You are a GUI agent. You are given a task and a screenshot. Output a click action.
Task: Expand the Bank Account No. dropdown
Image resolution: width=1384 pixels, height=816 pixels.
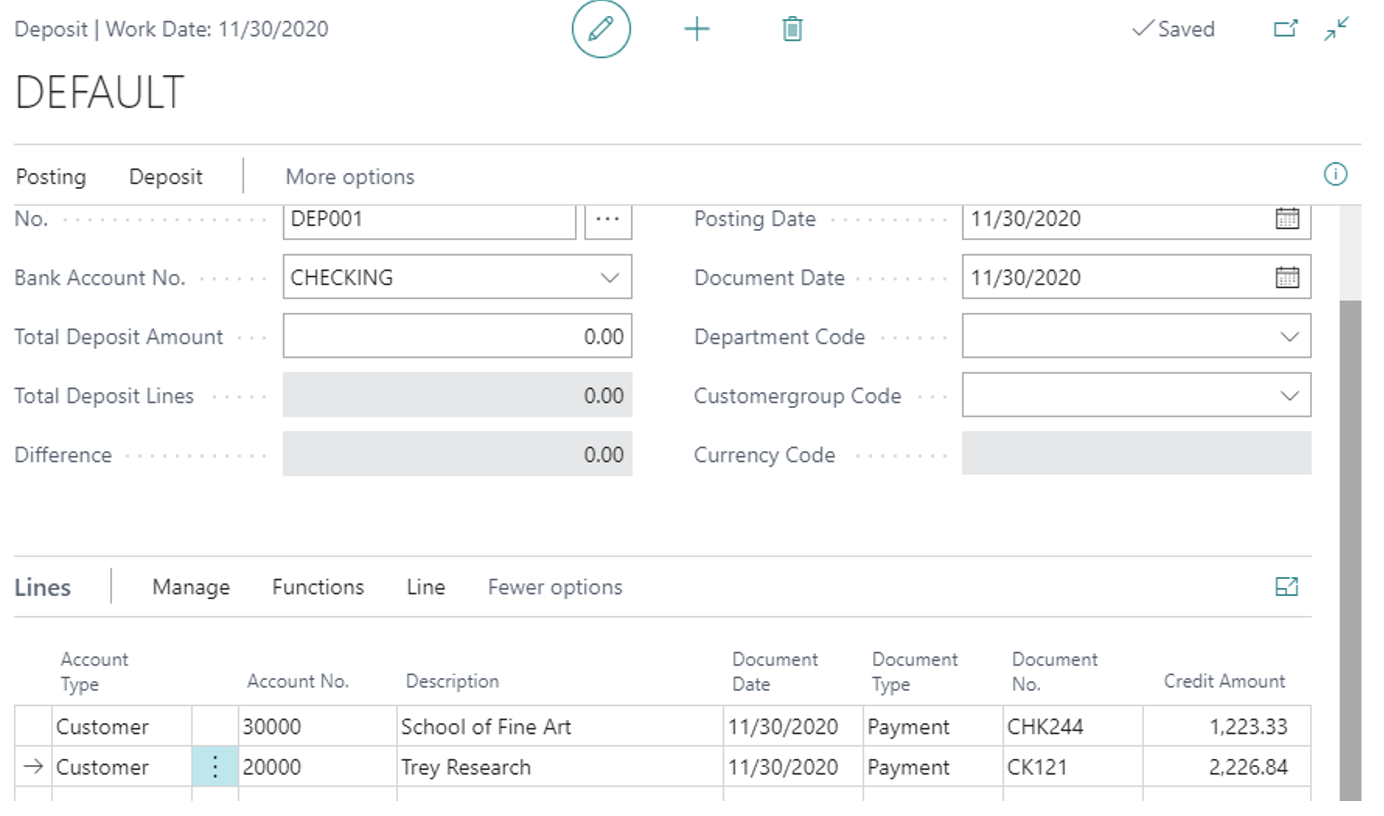[x=610, y=277]
